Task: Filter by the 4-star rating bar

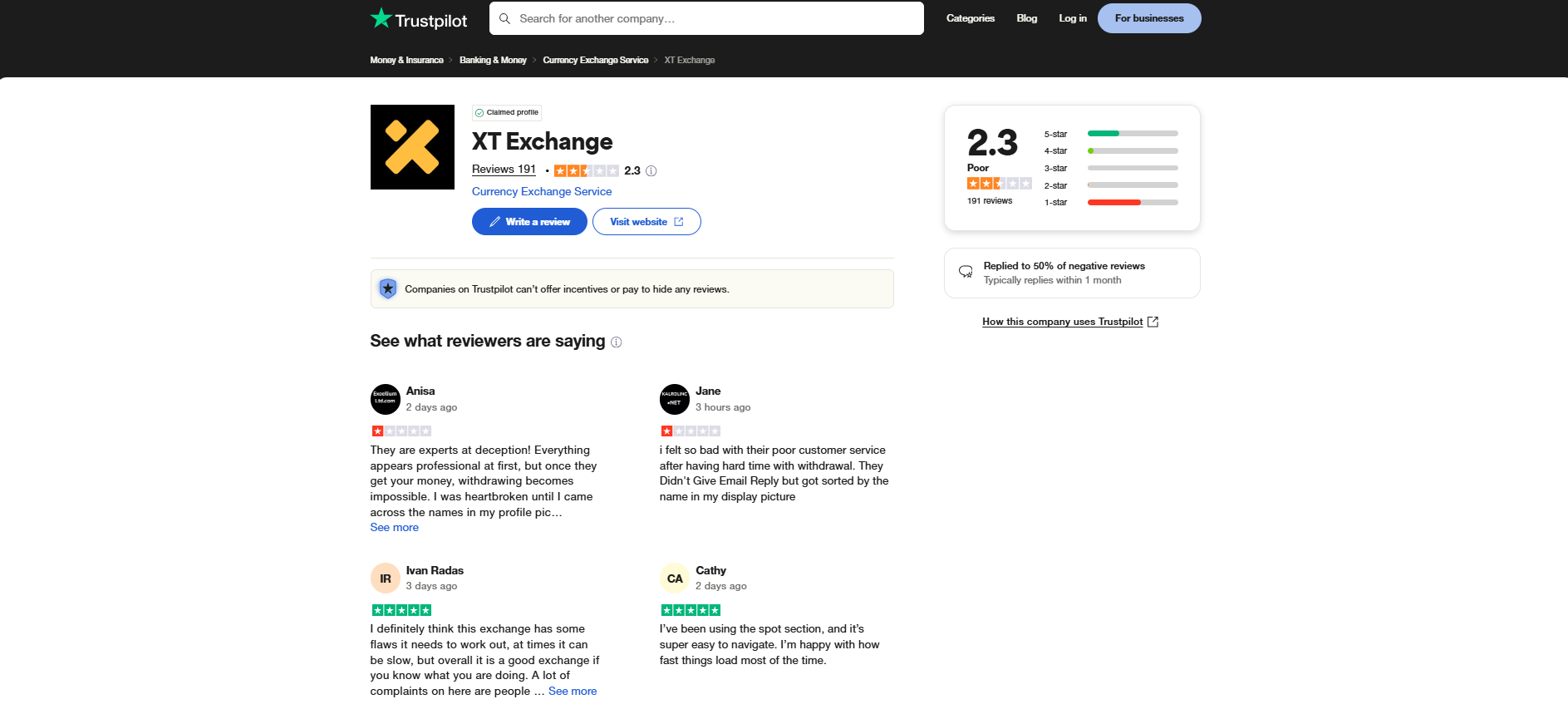Action: point(1133,150)
